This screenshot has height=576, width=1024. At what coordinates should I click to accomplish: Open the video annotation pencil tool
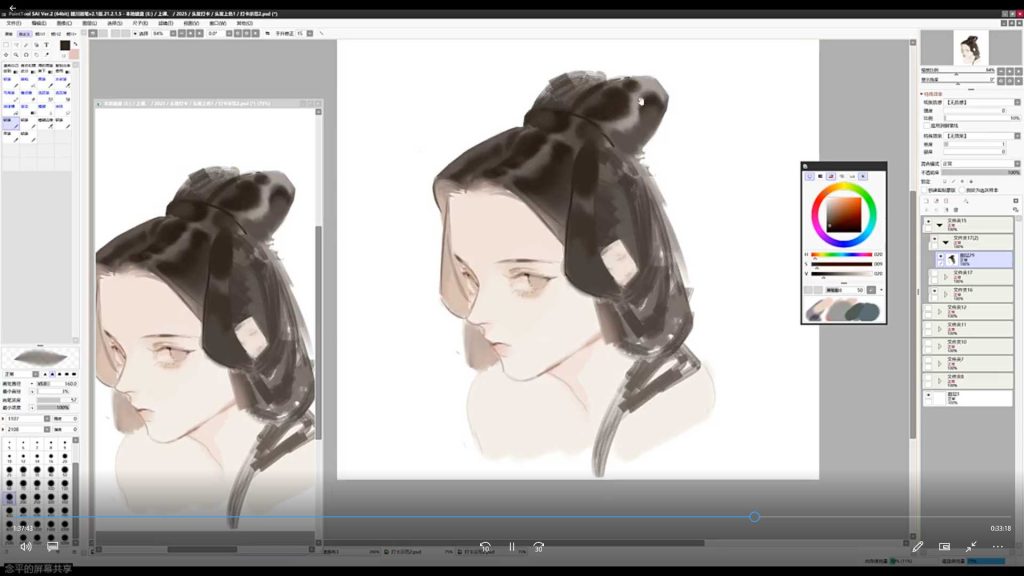point(917,547)
